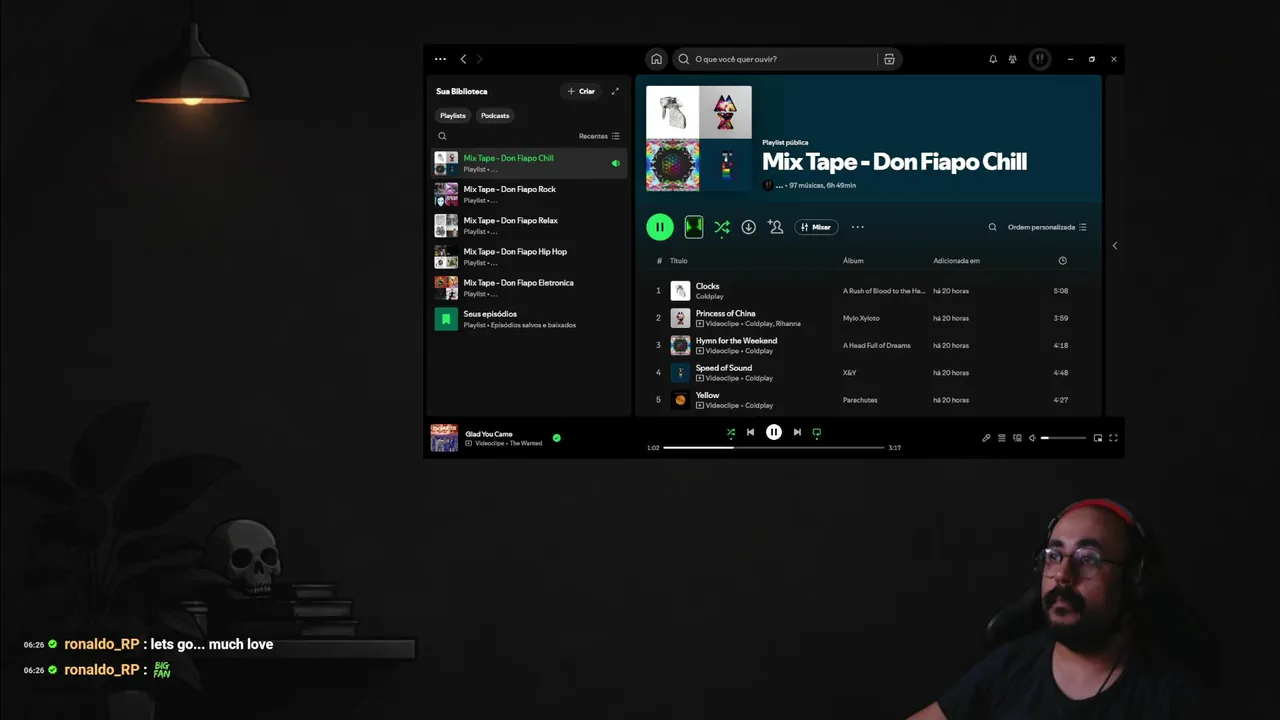Search inside the playlist
Screen dimensions: 1280x720
click(992, 227)
